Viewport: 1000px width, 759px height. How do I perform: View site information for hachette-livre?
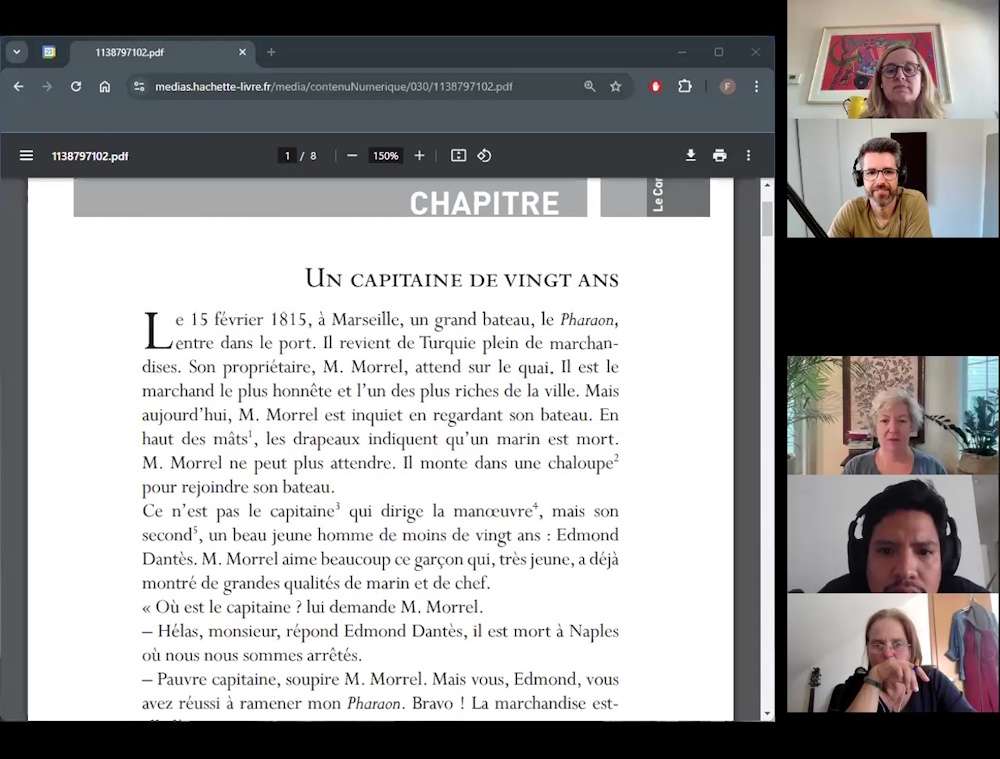tap(139, 86)
